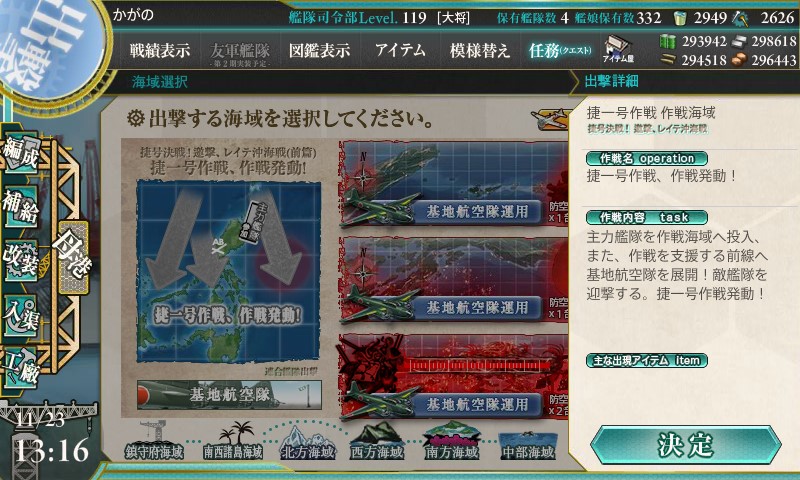This screenshot has width=800, height=480.
Task: Click the 基地航空隊 base air corps banner
Action: (x=229, y=395)
